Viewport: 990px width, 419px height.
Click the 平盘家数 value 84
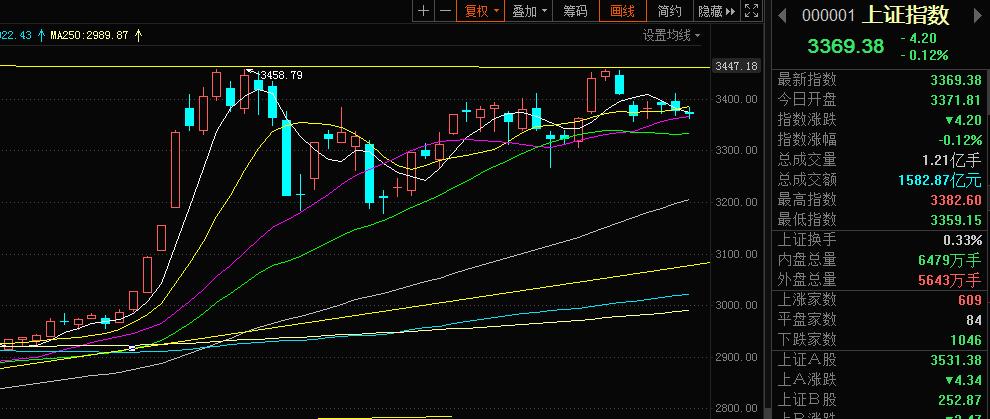[x=974, y=320]
